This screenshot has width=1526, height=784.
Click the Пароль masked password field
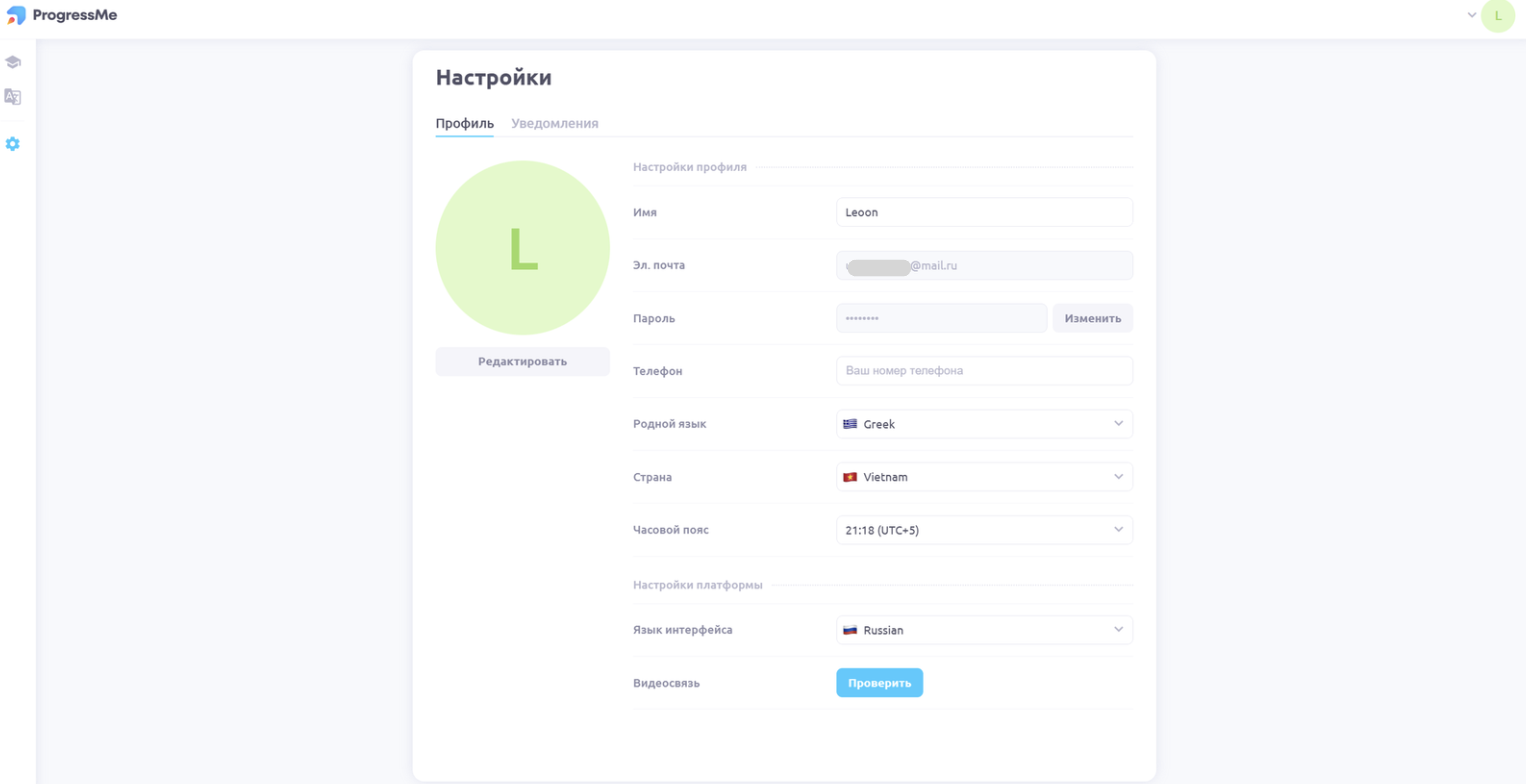click(941, 318)
